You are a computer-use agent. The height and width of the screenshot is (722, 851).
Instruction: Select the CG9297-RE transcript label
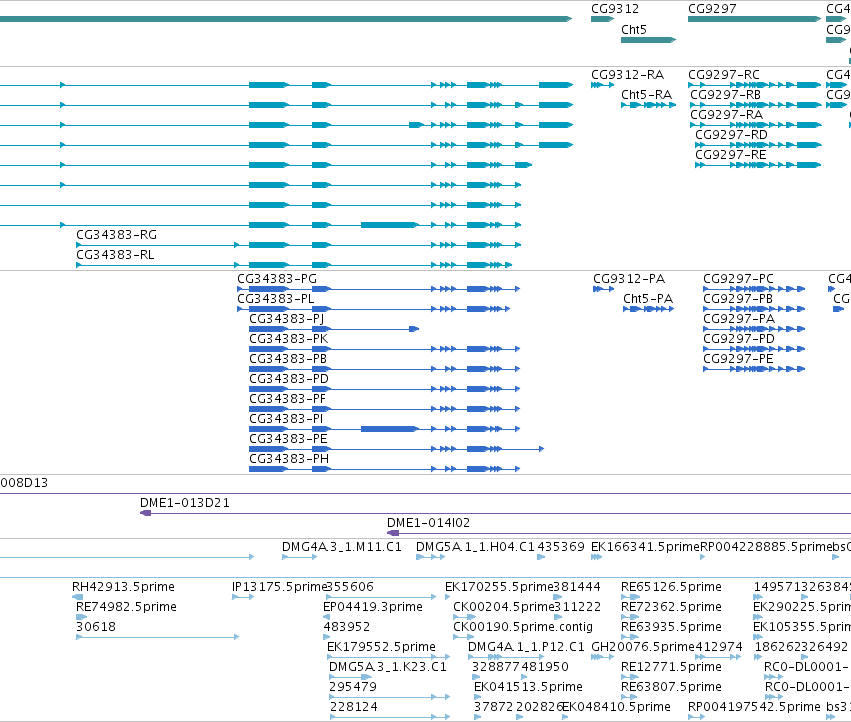click(731, 155)
